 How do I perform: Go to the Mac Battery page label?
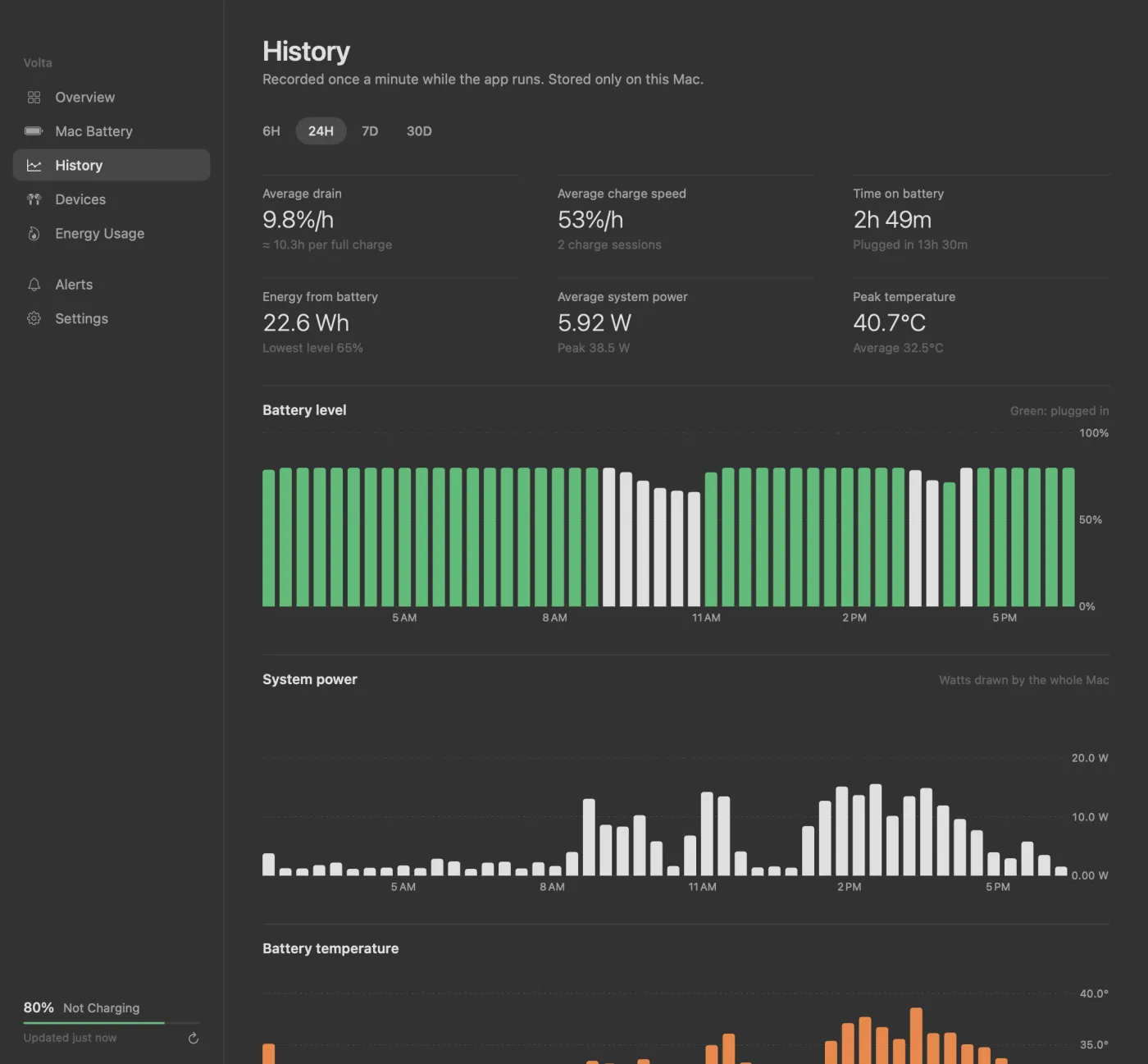[x=93, y=131]
